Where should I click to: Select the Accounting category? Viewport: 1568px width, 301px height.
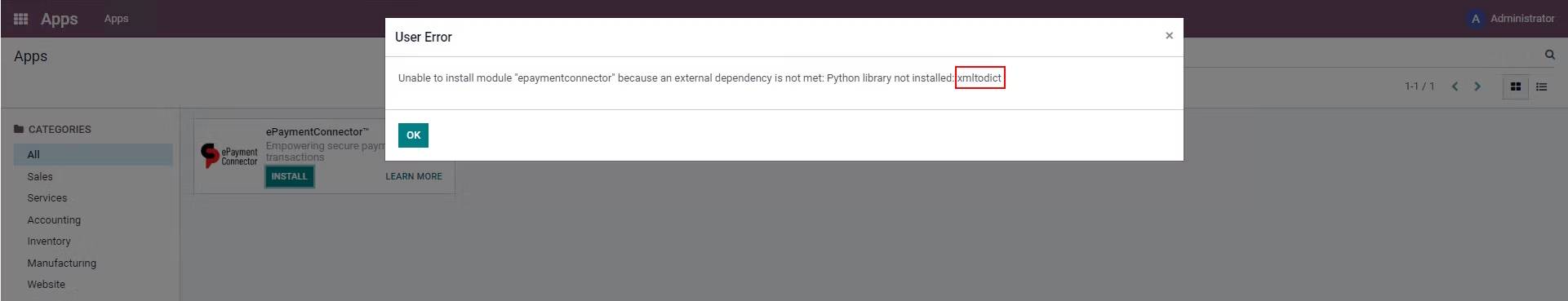coord(54,220)
